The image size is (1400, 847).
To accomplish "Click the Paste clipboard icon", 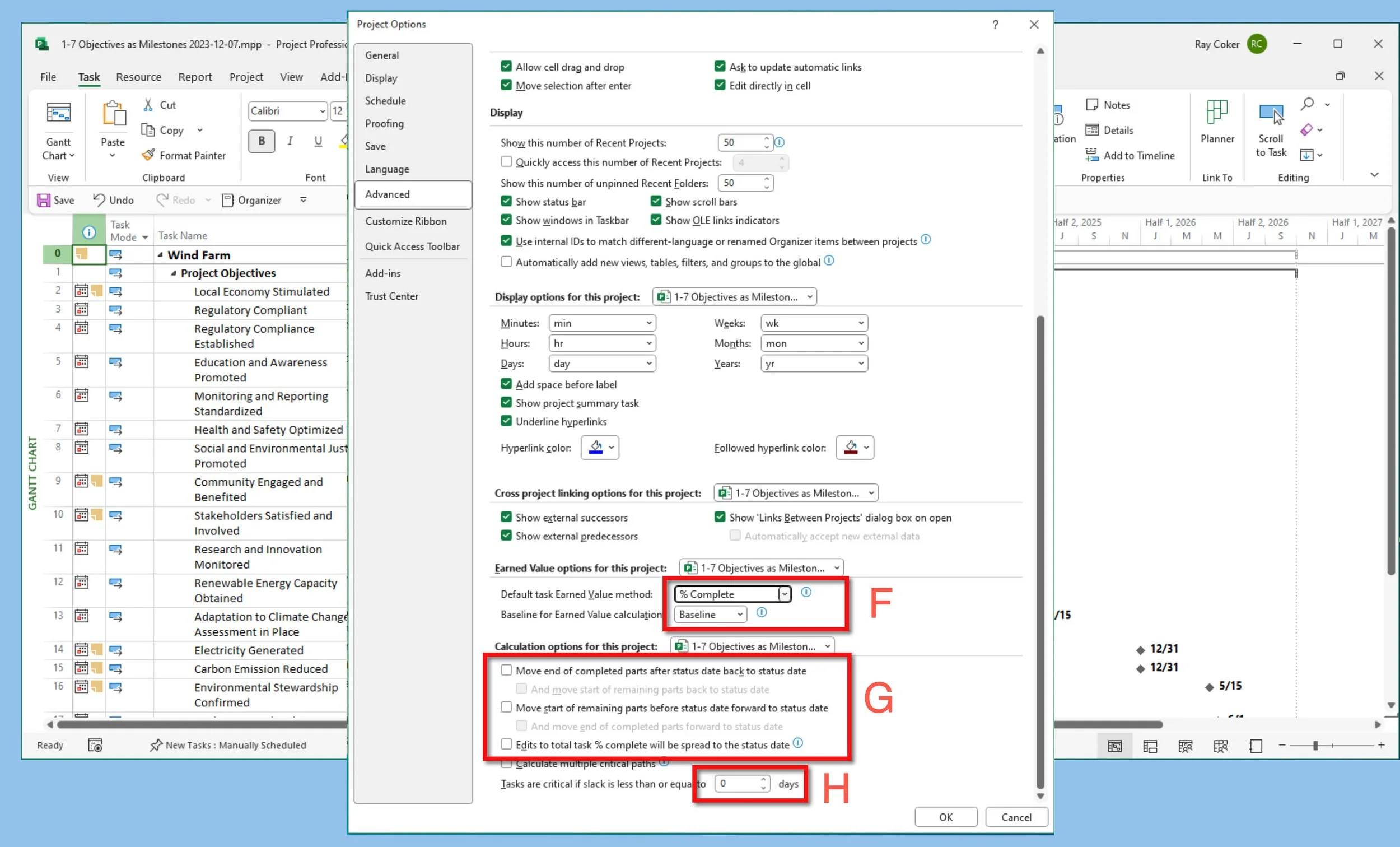I will [x=113, y=114].
